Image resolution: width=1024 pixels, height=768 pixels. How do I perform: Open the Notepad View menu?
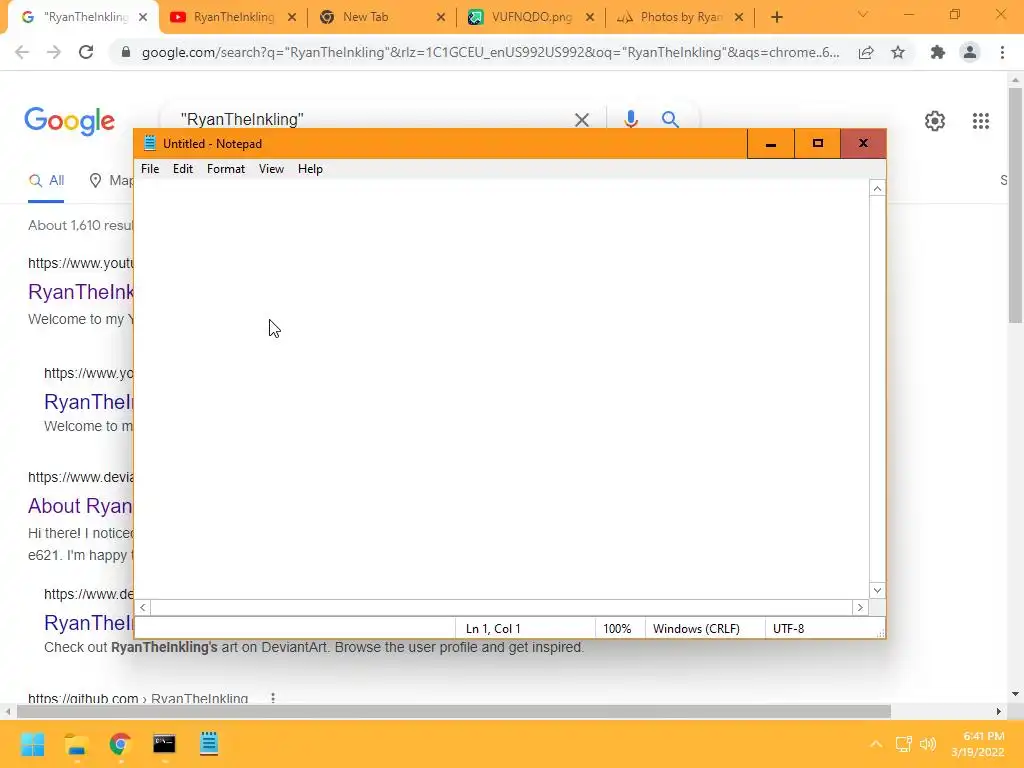pyautogui.click(x=271, y=168)
